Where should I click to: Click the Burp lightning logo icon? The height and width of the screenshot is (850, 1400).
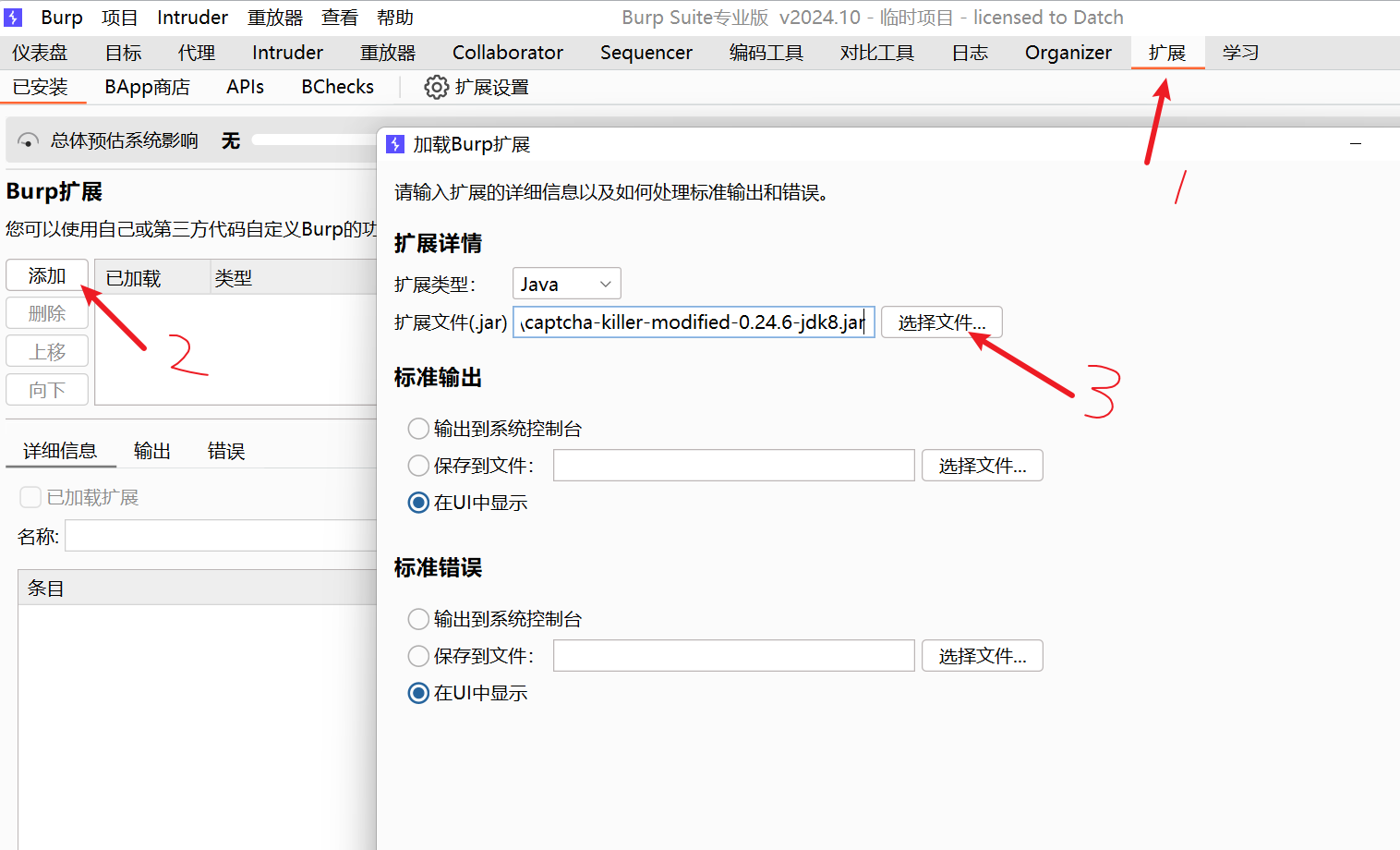(13, 16)
